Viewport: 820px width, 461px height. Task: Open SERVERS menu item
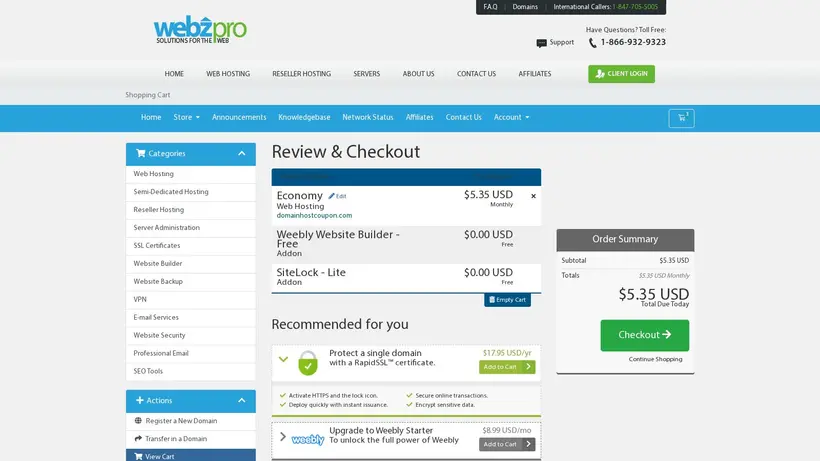click(367, 74)
